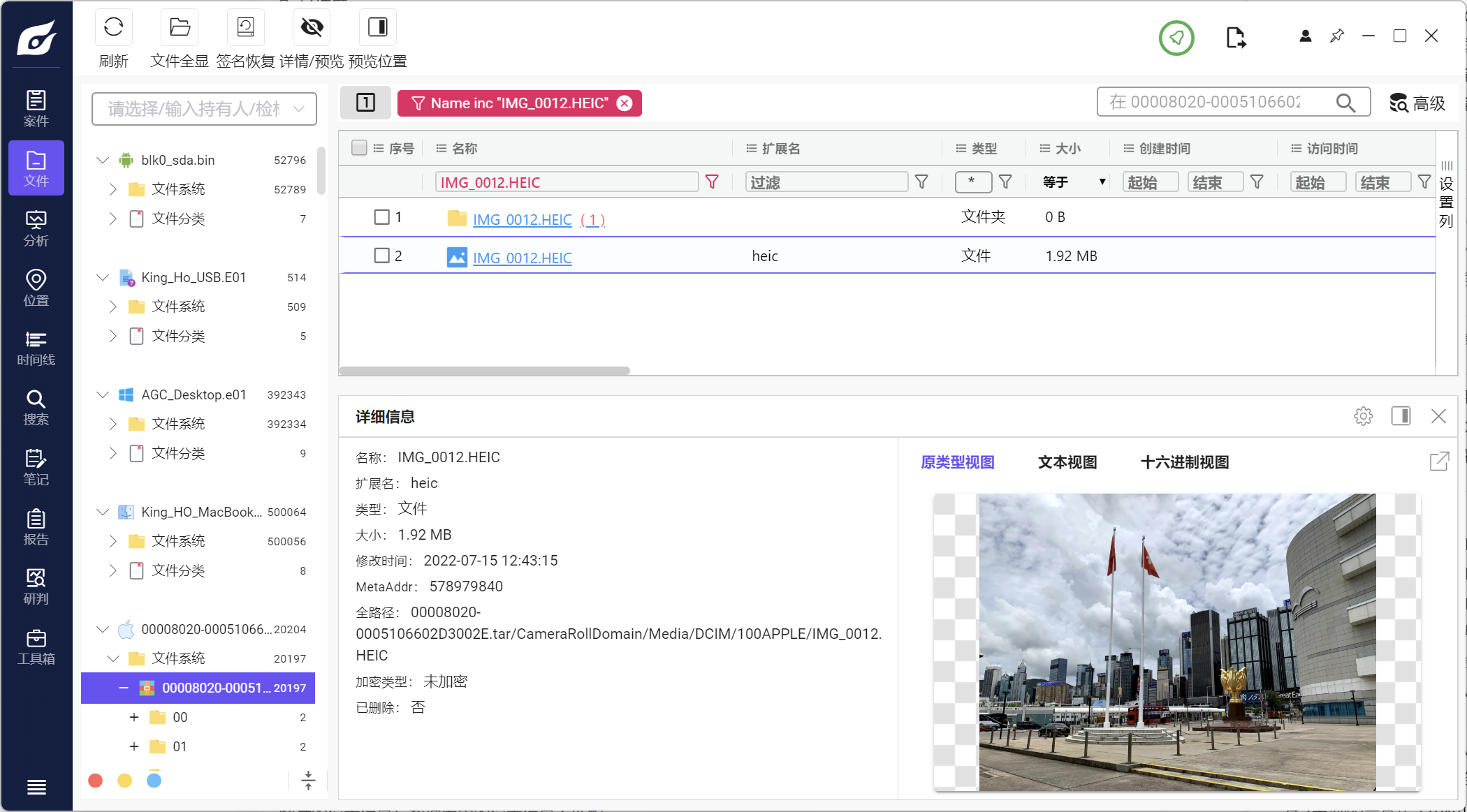Click the 类型 type filter funnel icon
Viewport: 1467px width, 812px height.
pyautogui.click(x=1005, y=182)
